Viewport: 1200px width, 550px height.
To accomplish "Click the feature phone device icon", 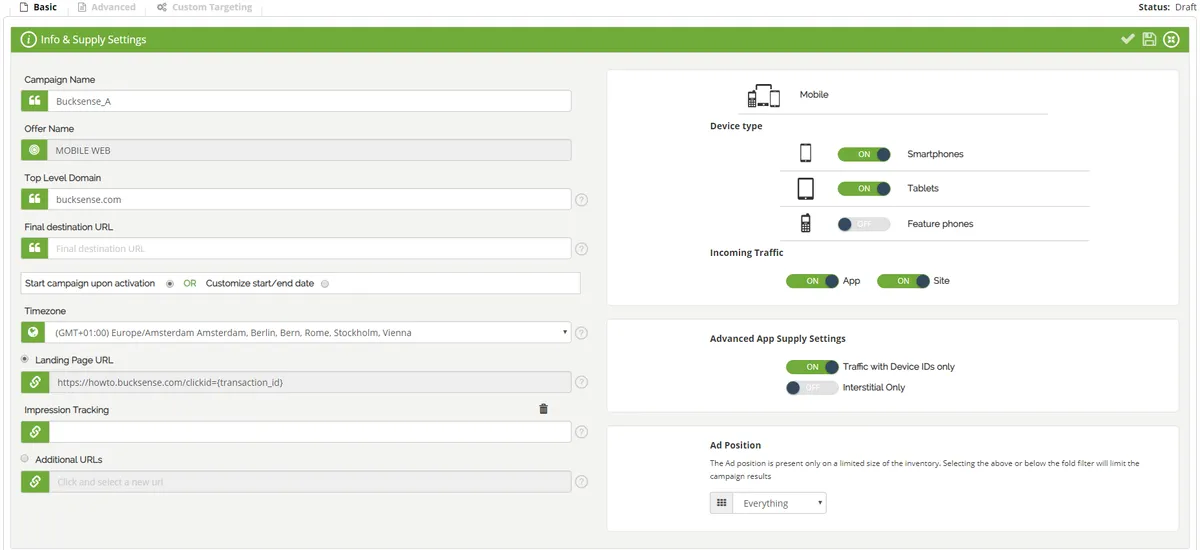I will [x=805, y=223].
